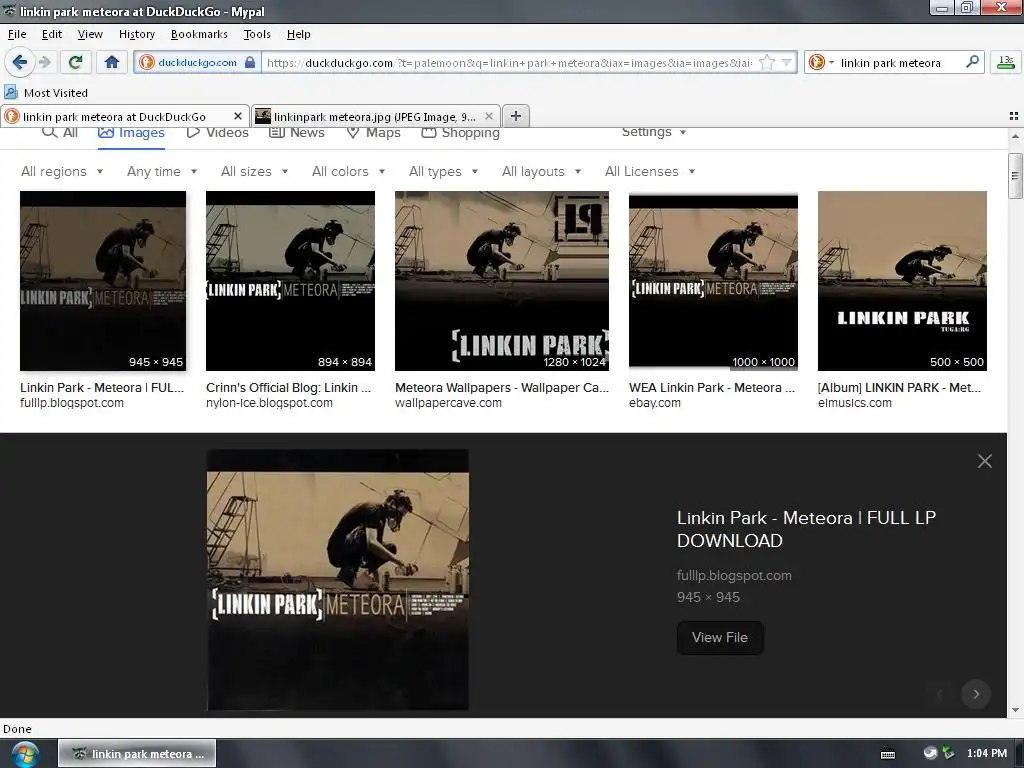Click the large Meteora preview image
This screenshot has width=1024, height=768.
click(338, 579)
